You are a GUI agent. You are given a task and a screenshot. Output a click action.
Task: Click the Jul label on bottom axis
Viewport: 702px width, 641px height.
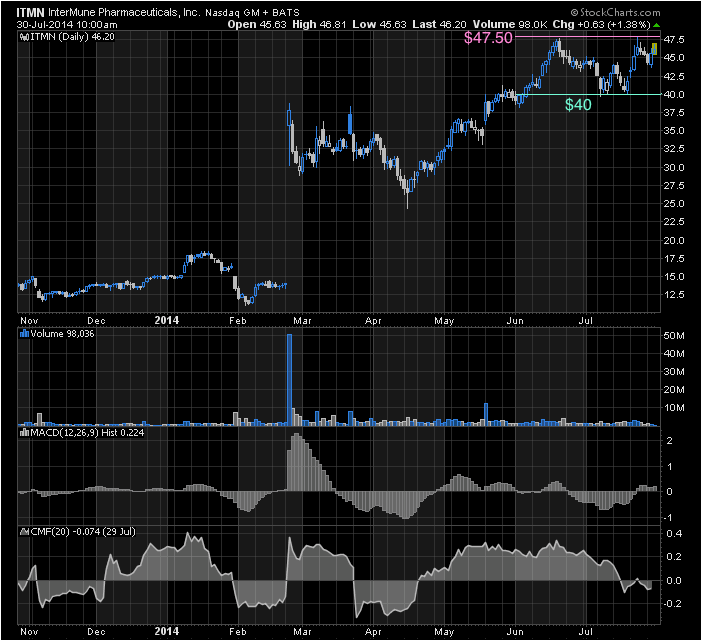point(586,632)
